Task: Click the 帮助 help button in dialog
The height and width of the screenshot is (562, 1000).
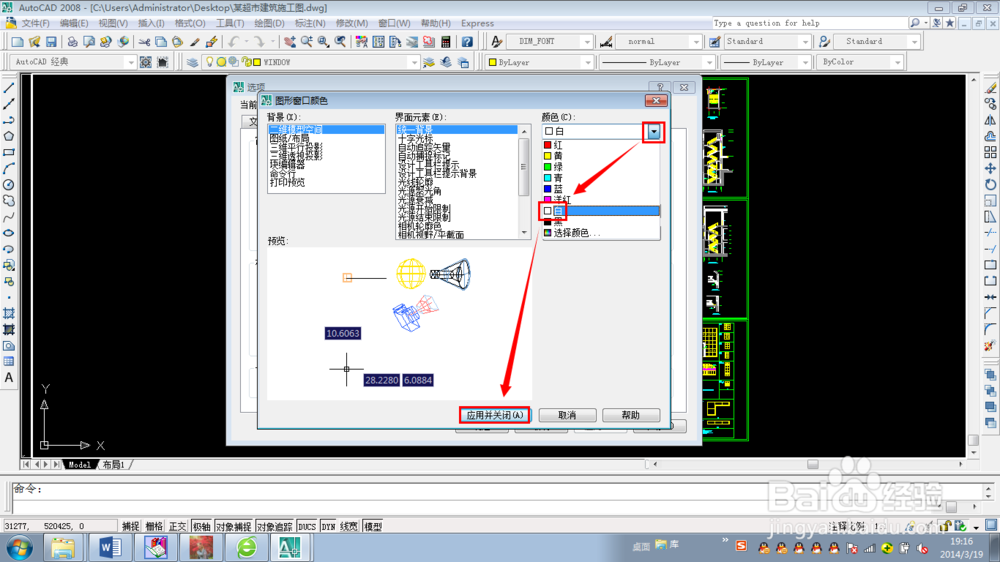Action: tap(631, 415)
